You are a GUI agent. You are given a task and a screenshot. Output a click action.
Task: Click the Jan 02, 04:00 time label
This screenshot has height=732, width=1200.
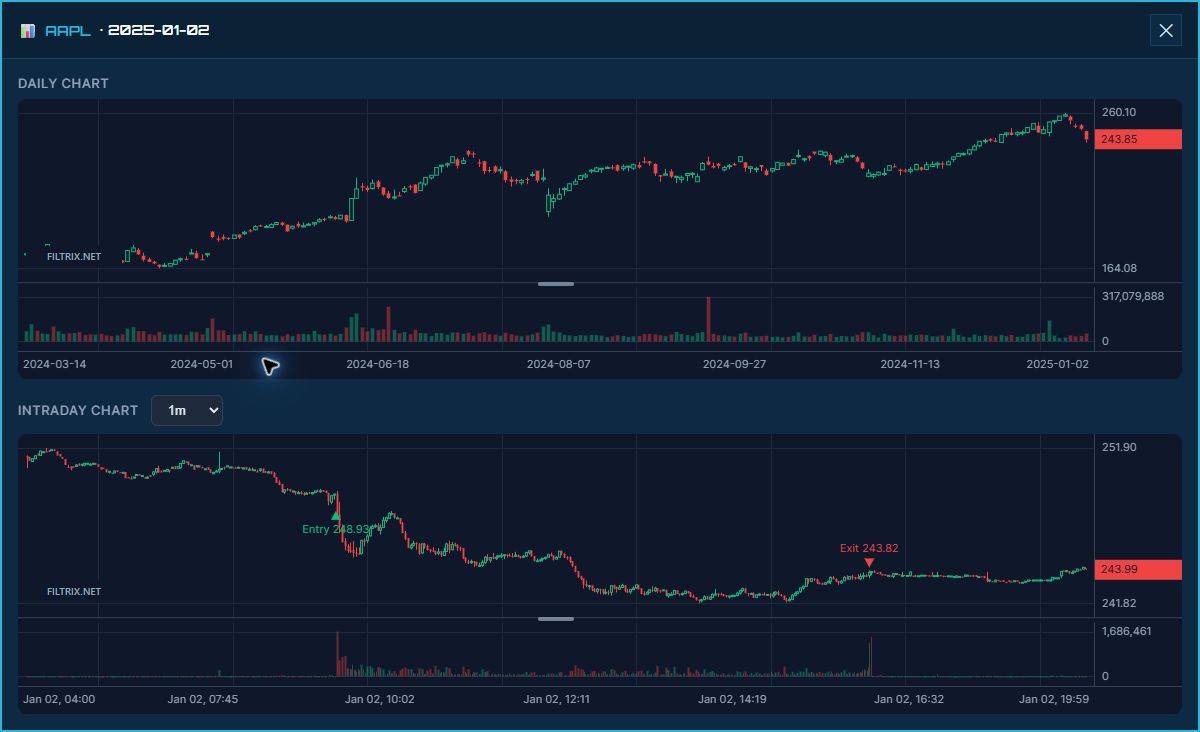click(x=59, y=699)
